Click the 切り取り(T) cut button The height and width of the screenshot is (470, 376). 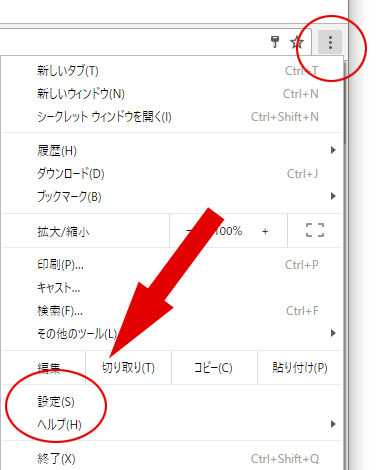click(128, 367)
